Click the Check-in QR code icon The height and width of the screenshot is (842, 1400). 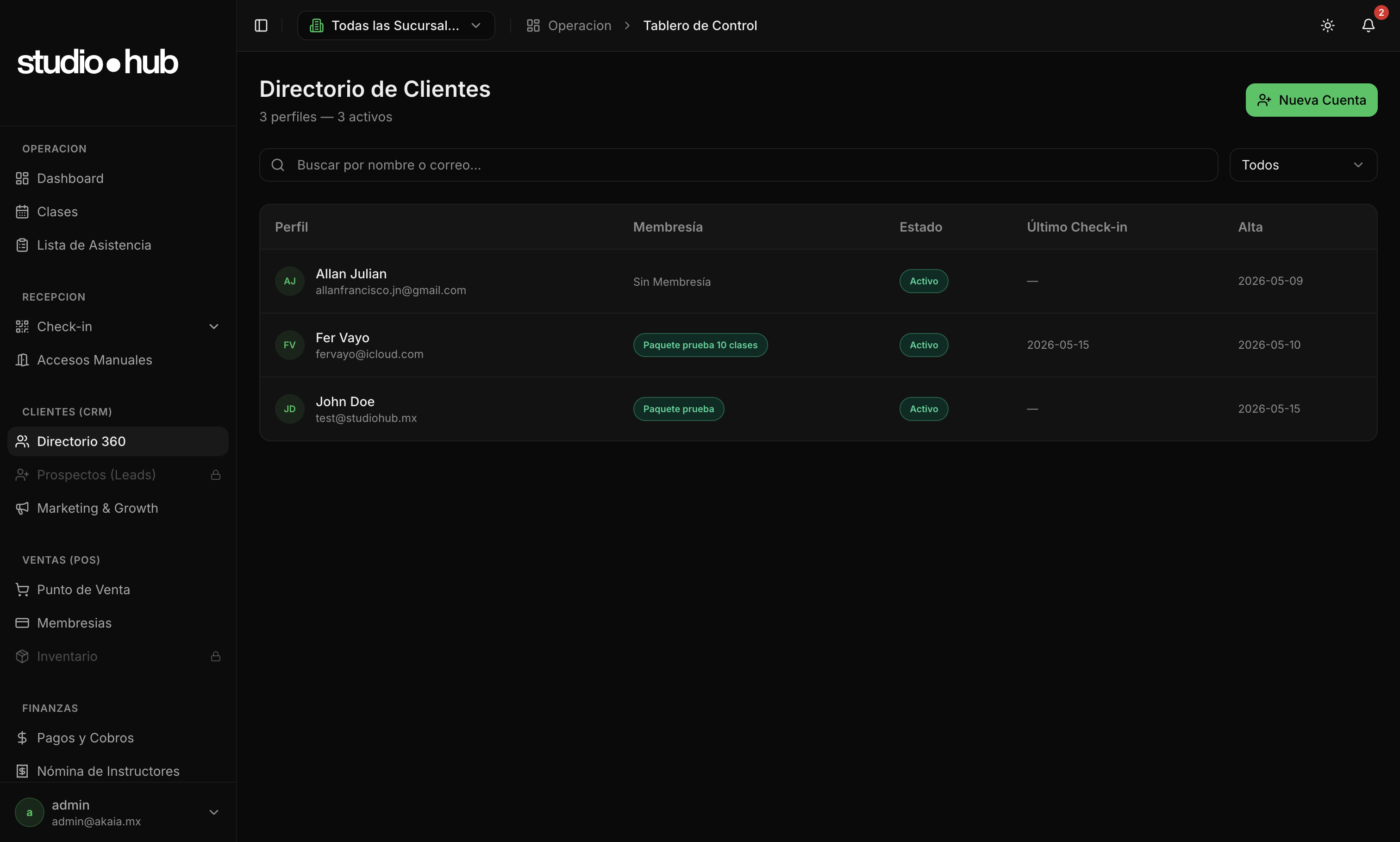click(22, 326)
